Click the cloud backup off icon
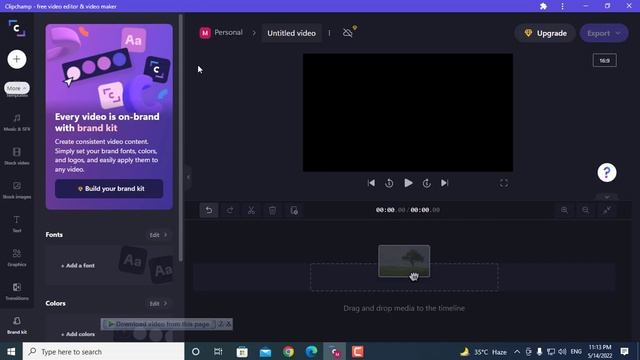 348,33
